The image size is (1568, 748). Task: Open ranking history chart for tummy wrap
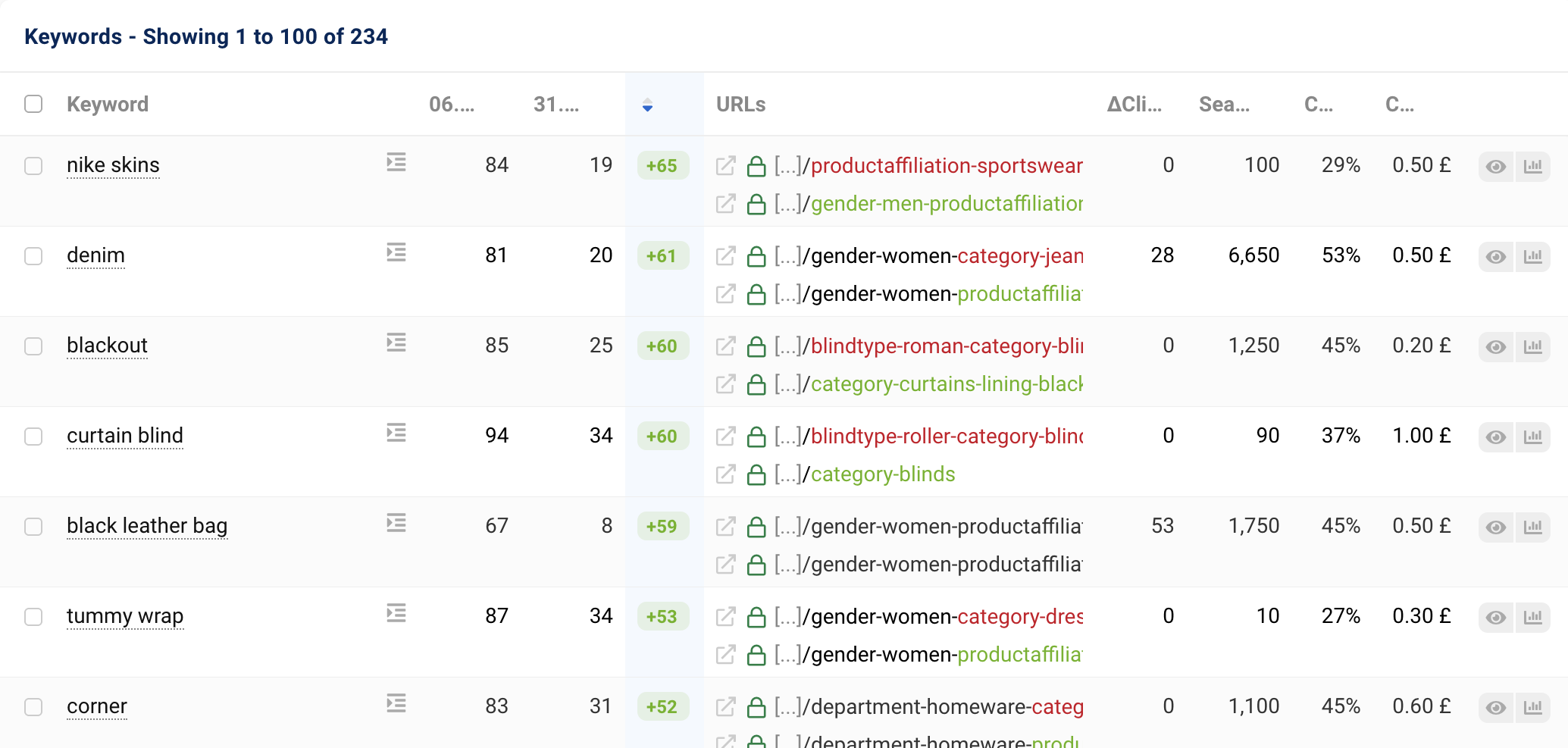[x=1532, y=618]
